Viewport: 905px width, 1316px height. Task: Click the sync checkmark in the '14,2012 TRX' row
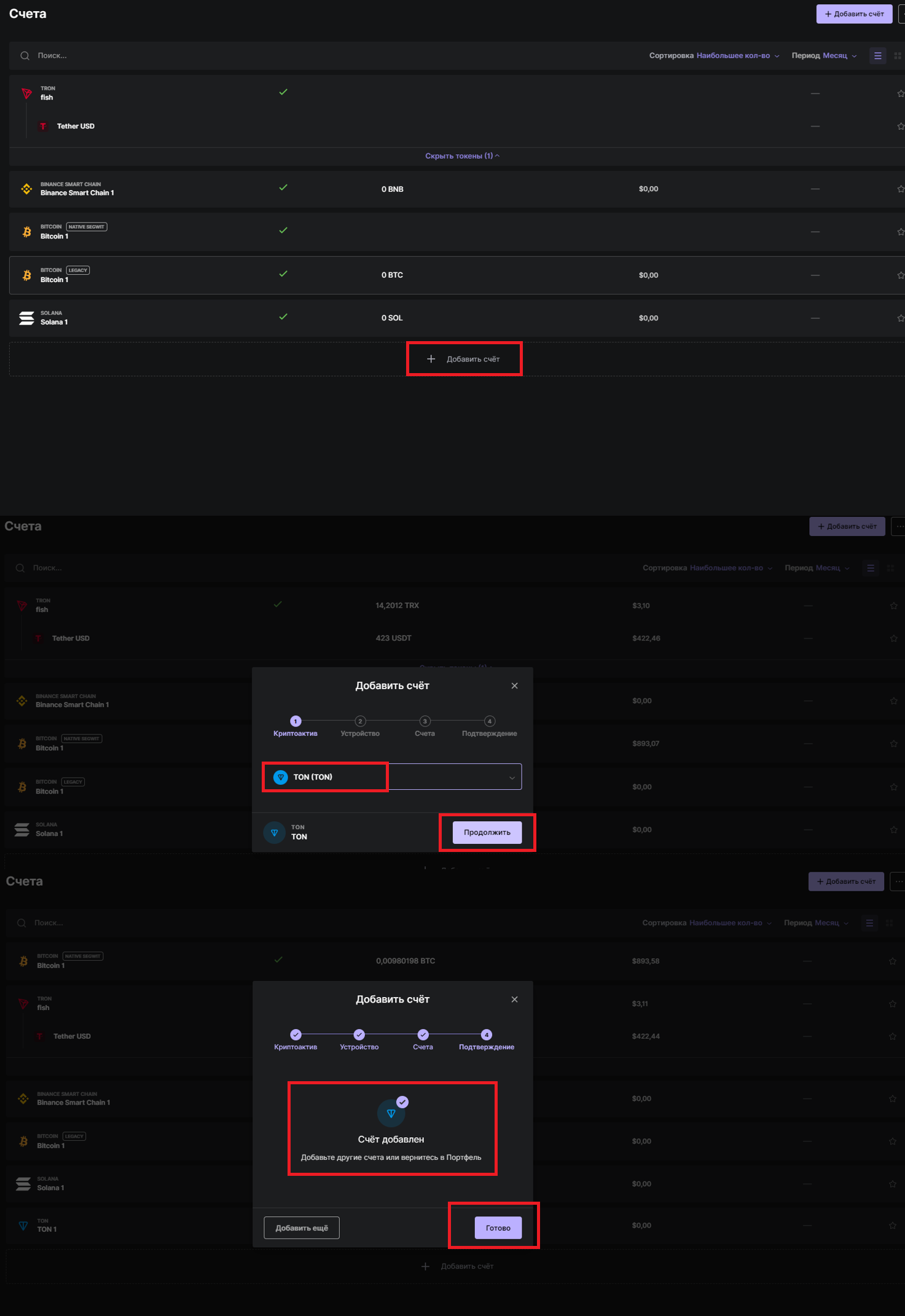coord(278,604)
